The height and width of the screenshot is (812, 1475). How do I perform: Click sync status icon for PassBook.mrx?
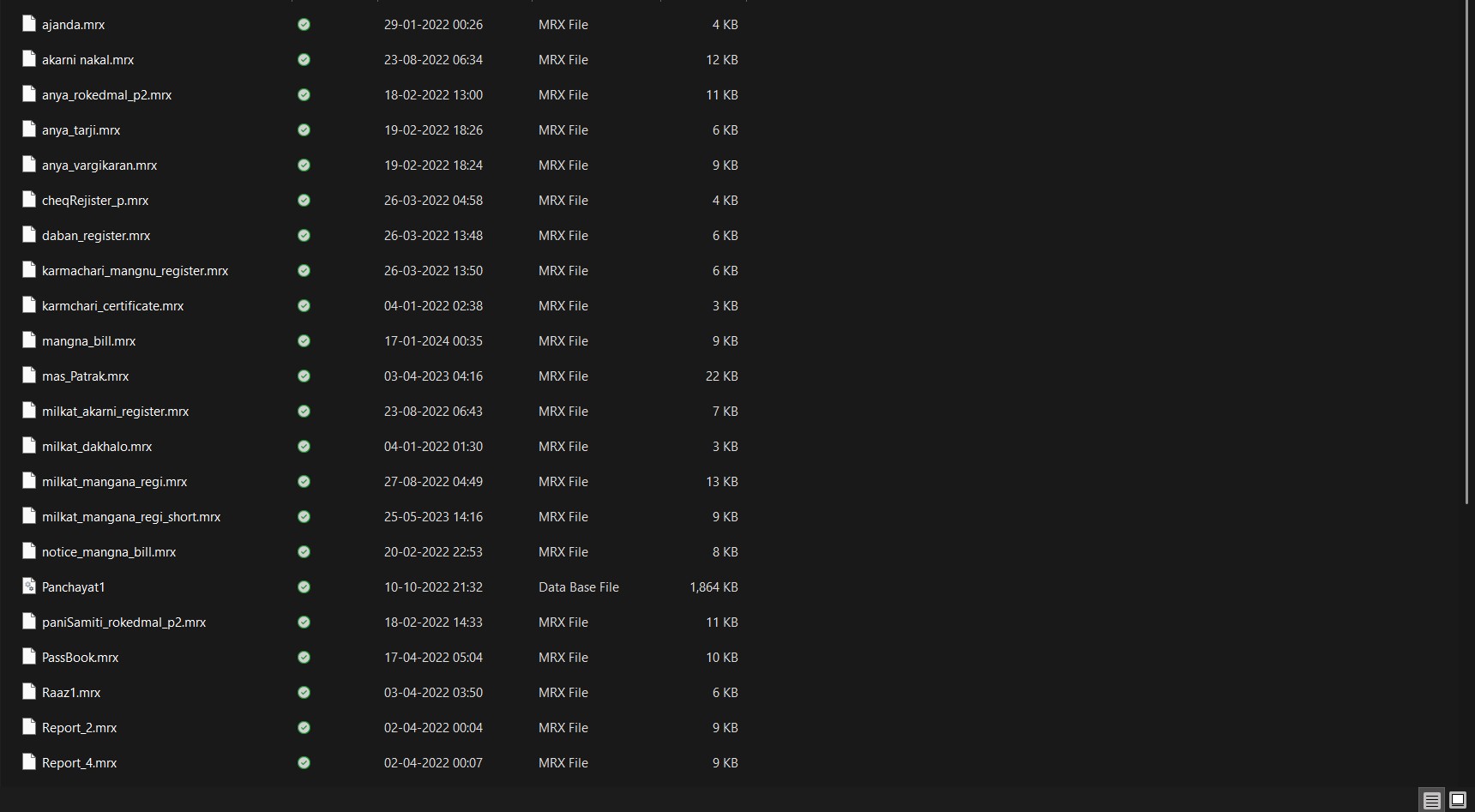click(x=304, y=658)
